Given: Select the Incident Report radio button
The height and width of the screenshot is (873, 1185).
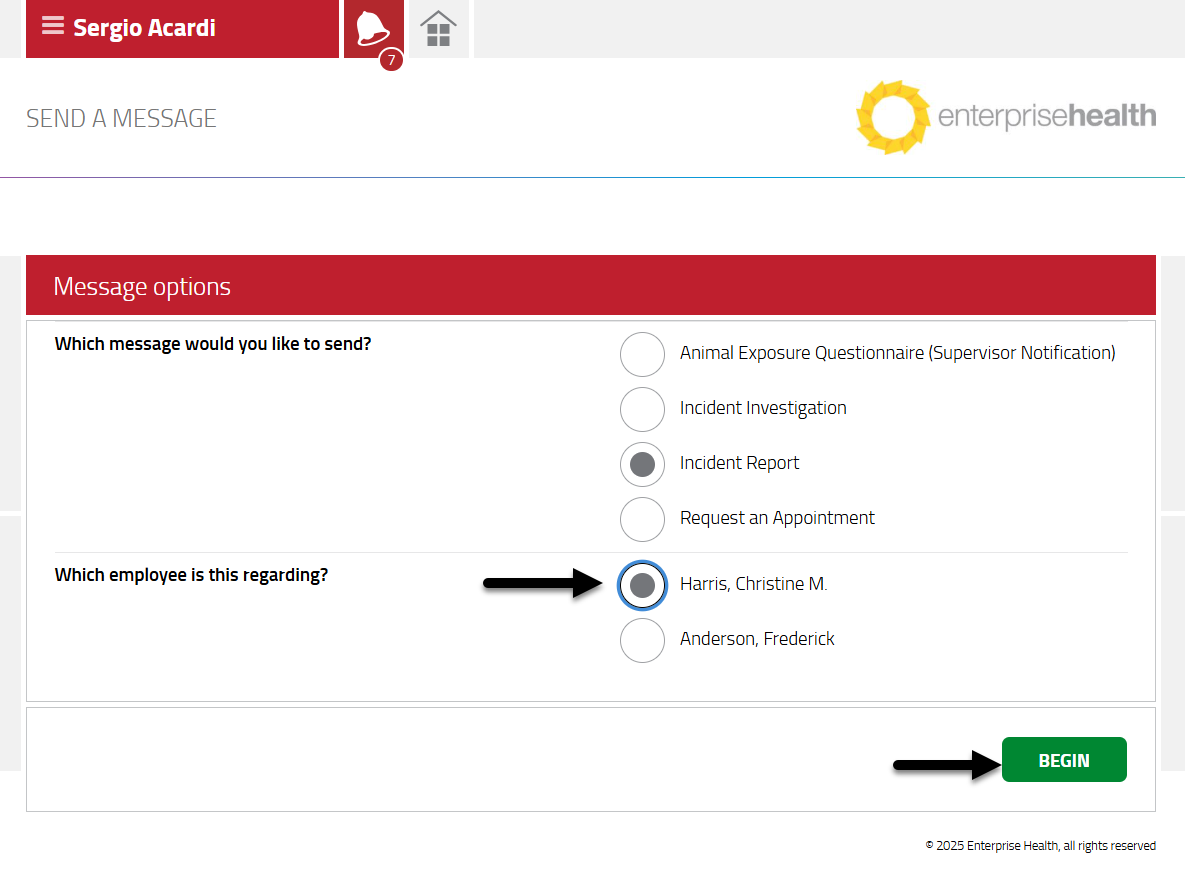Looking at the screenshot, I should [x=642, y=464].
